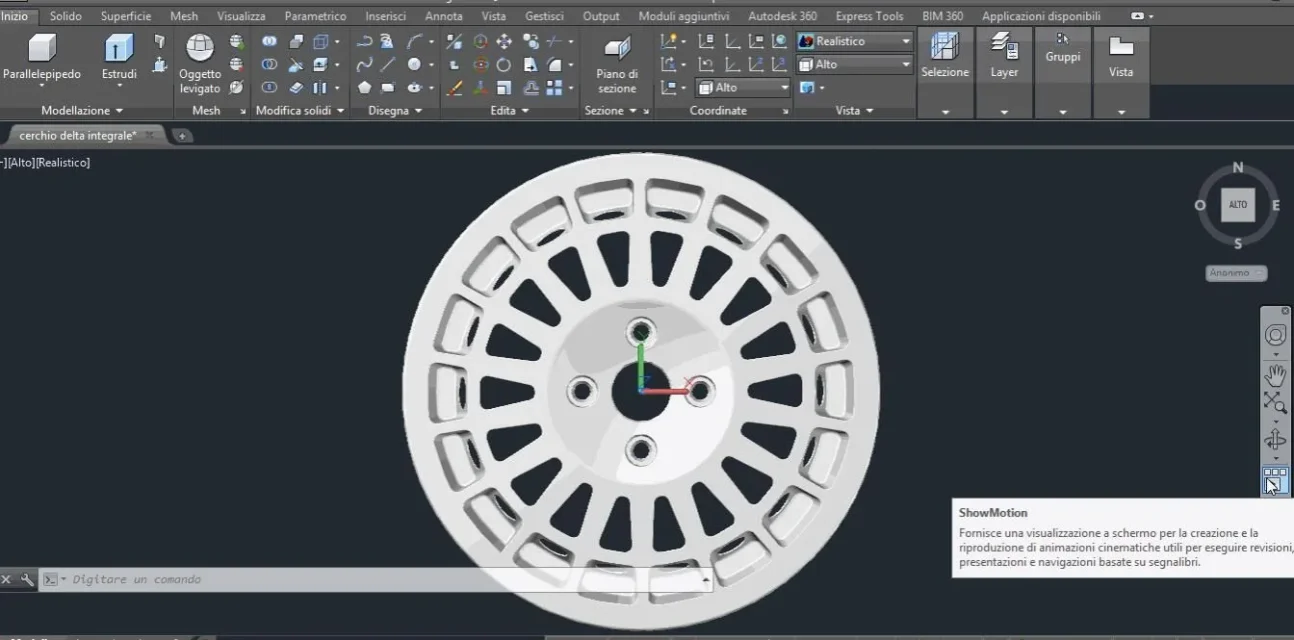The width and height of the screenshot is (1294, 640).
Task: Click the 3D Rotate gizmo icon in Edita
Action: 480,64
